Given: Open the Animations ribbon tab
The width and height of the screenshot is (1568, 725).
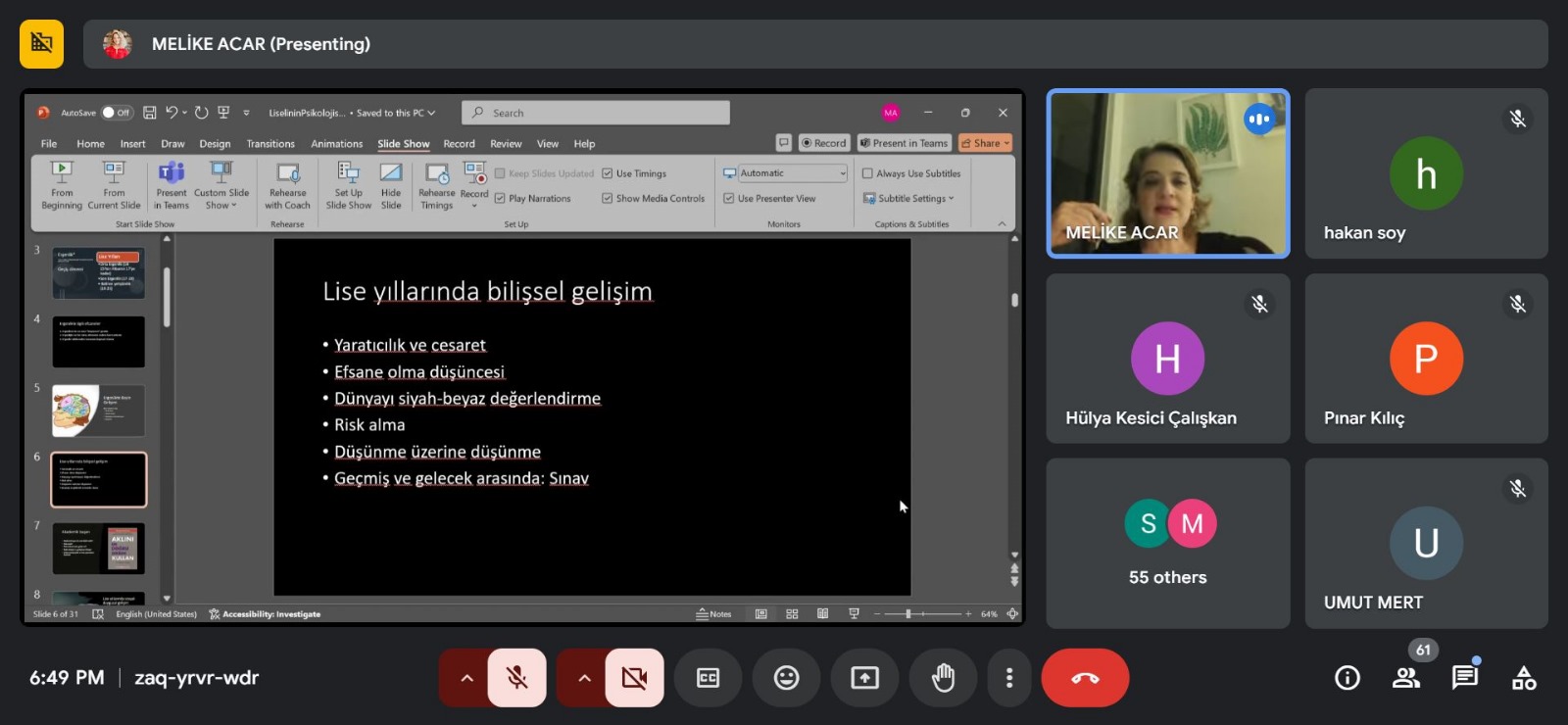Looking at the screenshot, I should click(336, 144).
